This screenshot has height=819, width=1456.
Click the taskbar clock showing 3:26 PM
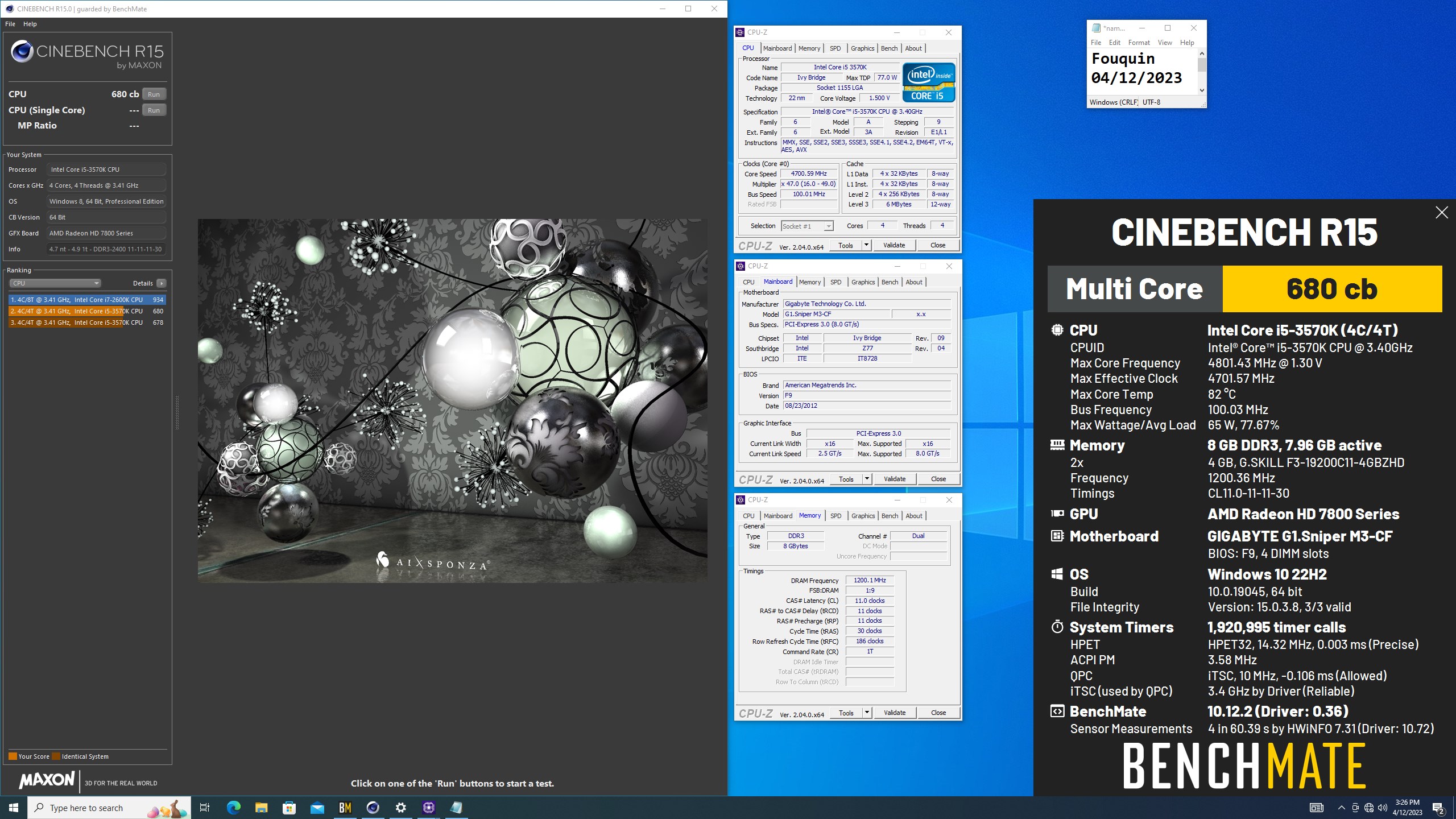click(x=1407, y=808)
